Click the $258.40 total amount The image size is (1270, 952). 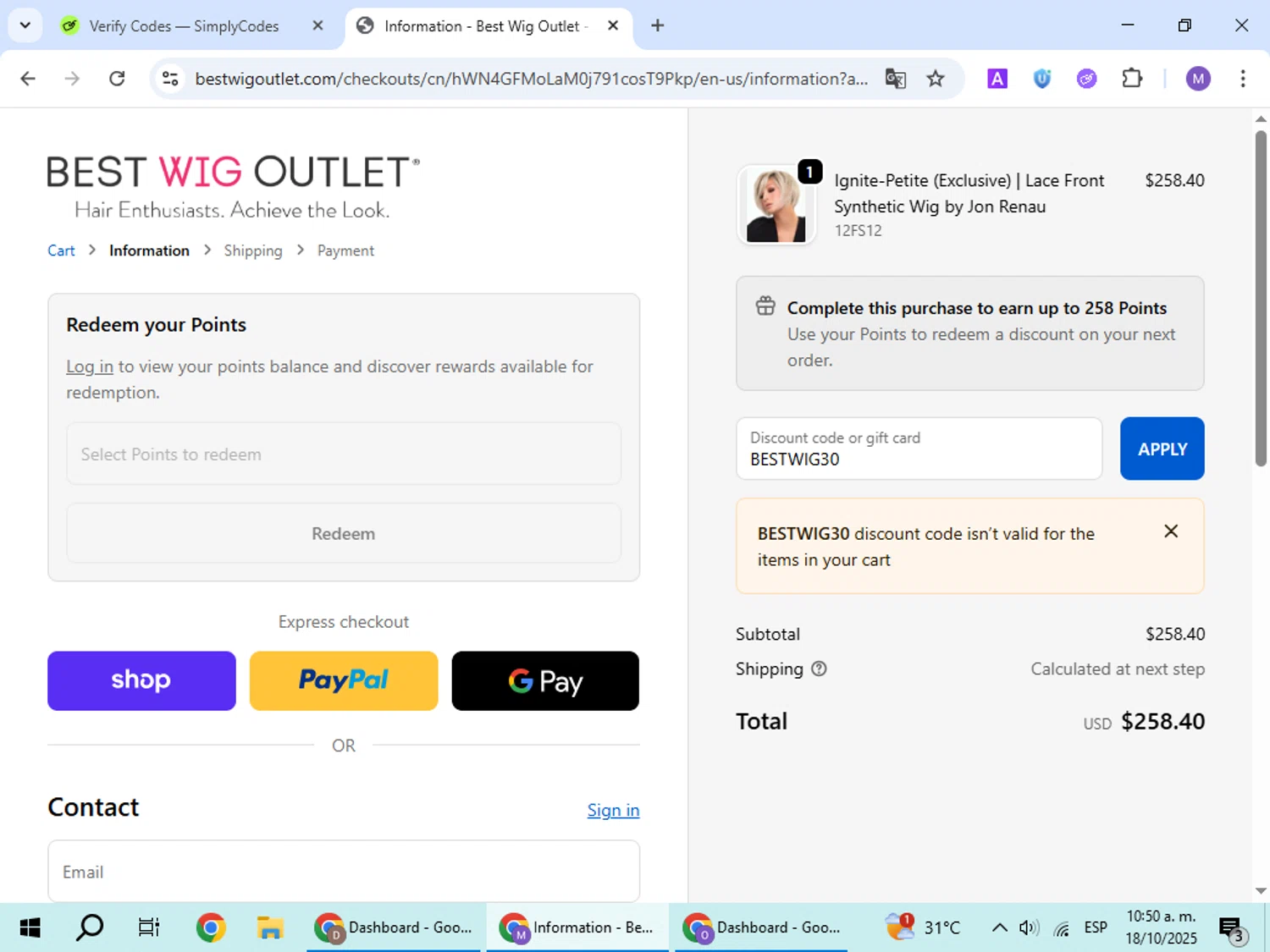(x=1162, y=721)
